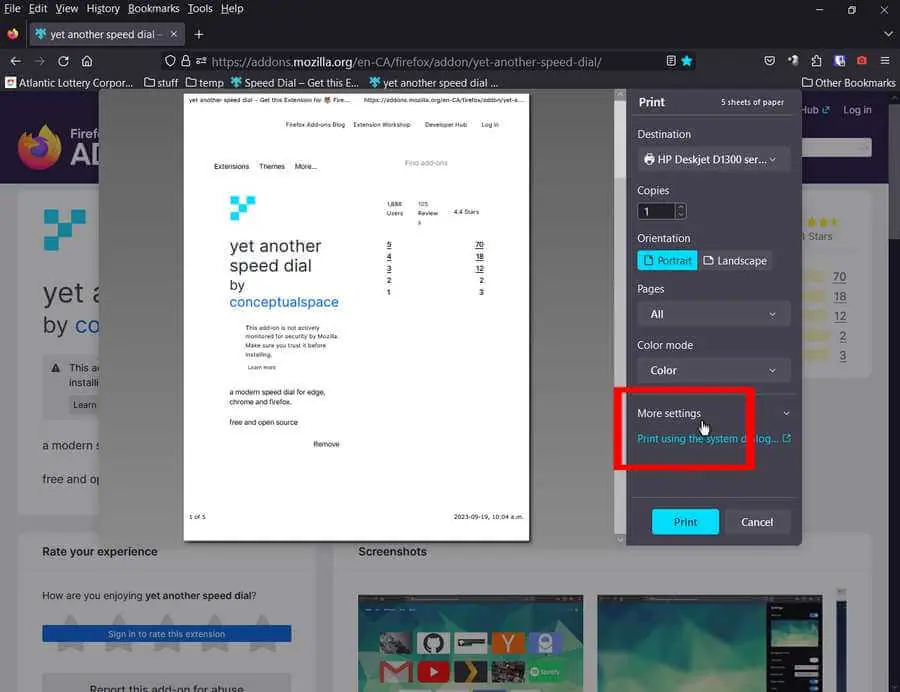The height and width of the screenshot is (692, 900).
Task: Open the Pocket save icon
Action: click(x=770, y=61)
